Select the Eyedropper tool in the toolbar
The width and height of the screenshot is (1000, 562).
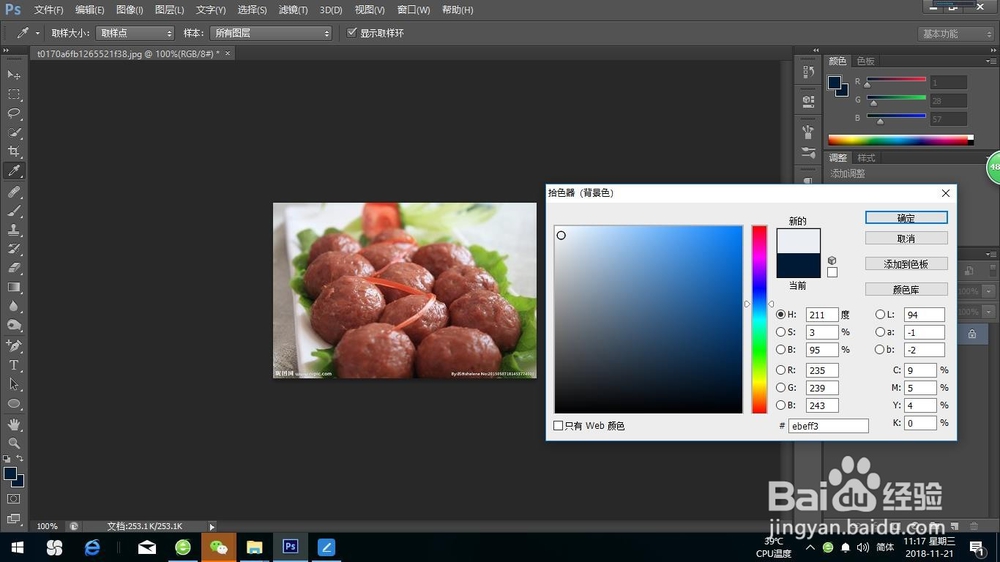click(13, 170)
